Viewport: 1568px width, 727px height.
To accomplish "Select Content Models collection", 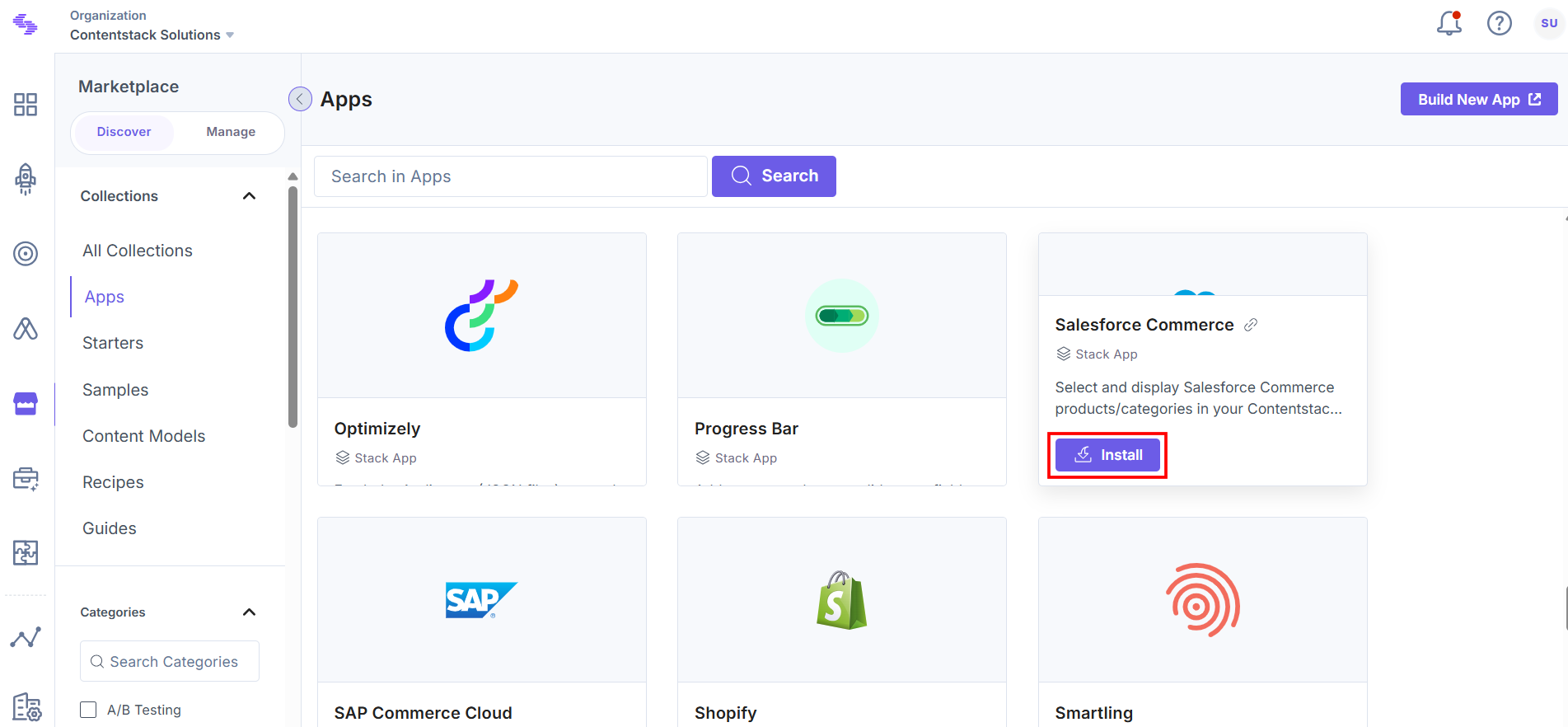I will pos(144,436).
